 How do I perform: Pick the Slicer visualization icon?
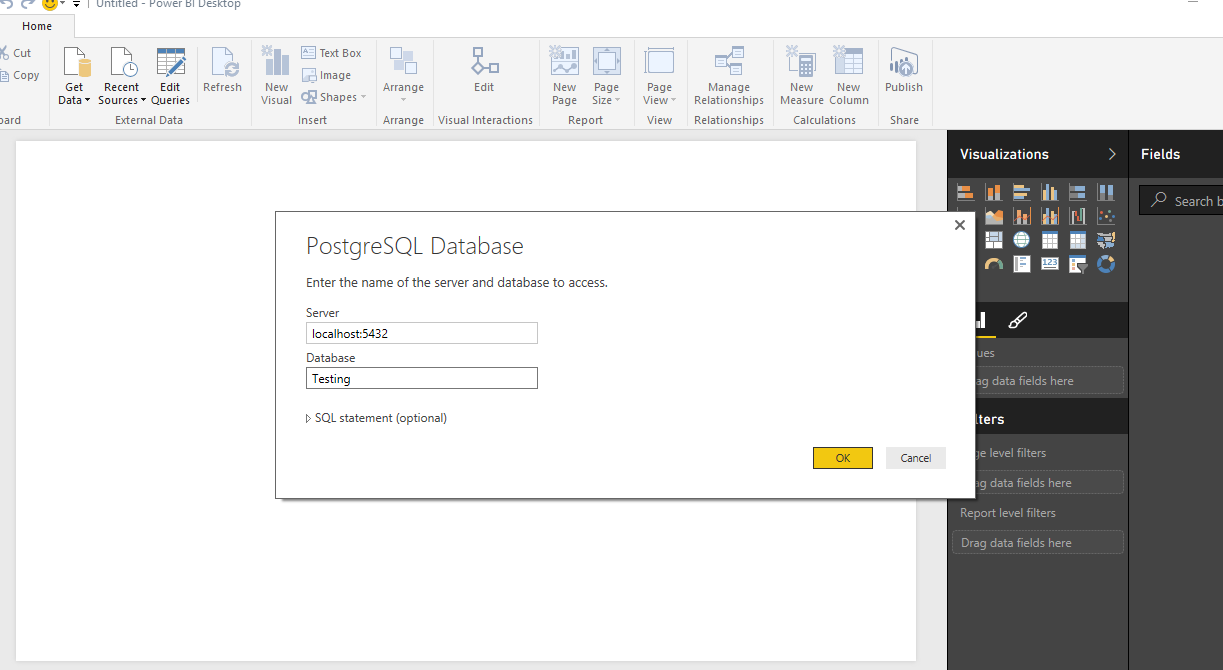pos(1078,264)
